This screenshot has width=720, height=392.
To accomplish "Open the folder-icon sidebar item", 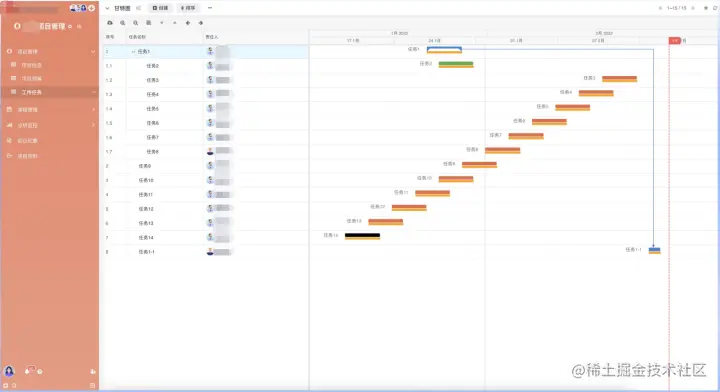I will point(50,156).
